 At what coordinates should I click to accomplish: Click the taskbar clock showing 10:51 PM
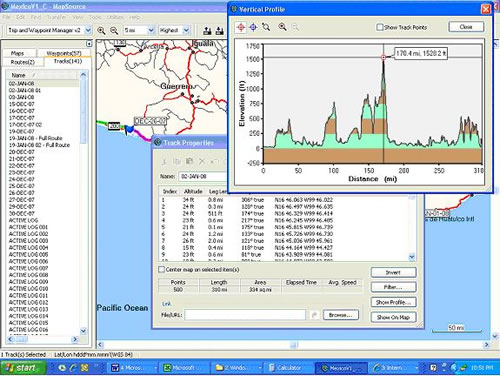pyautogui.click(x=482, y=368)
